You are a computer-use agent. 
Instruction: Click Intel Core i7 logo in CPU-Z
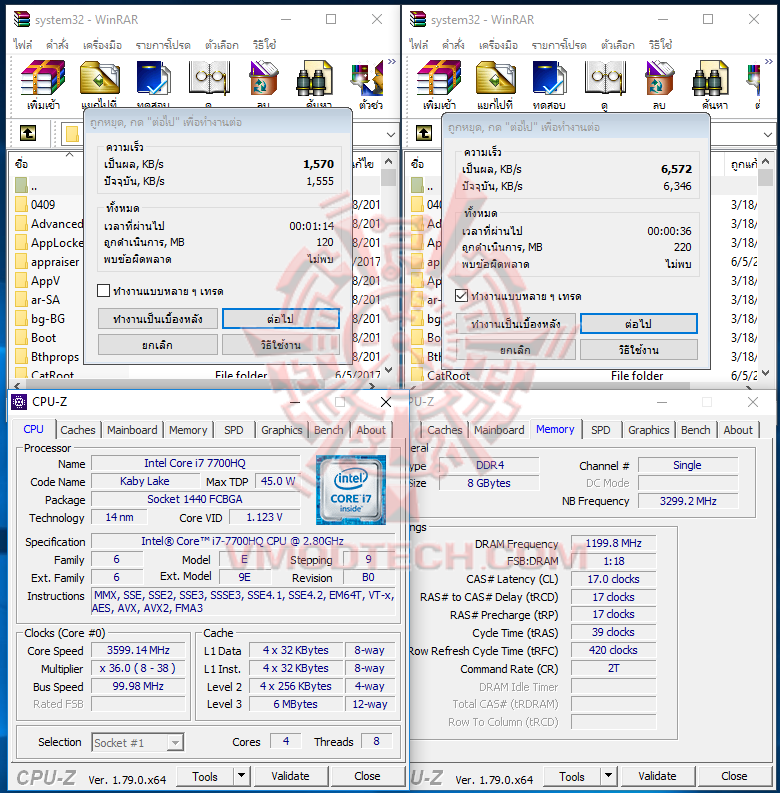(x=351, y=490)
